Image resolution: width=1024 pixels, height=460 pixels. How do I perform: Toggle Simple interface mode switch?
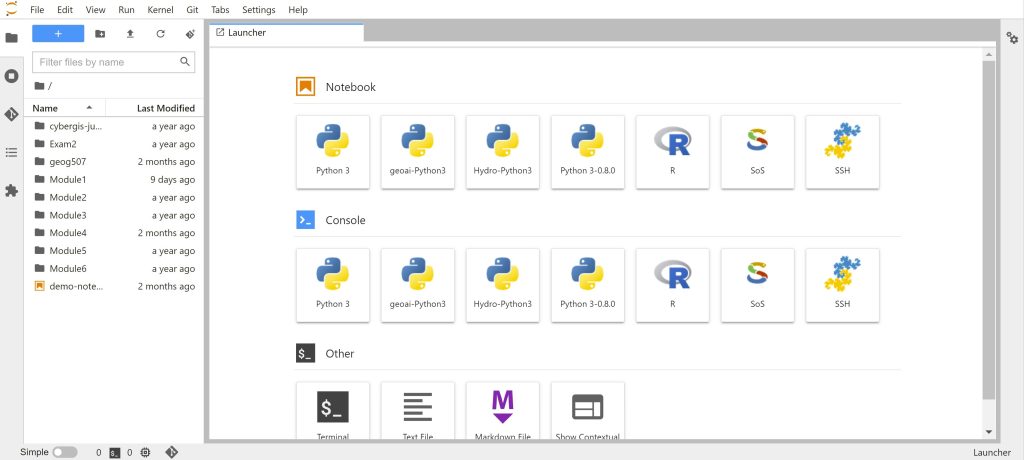coord(64,452)
